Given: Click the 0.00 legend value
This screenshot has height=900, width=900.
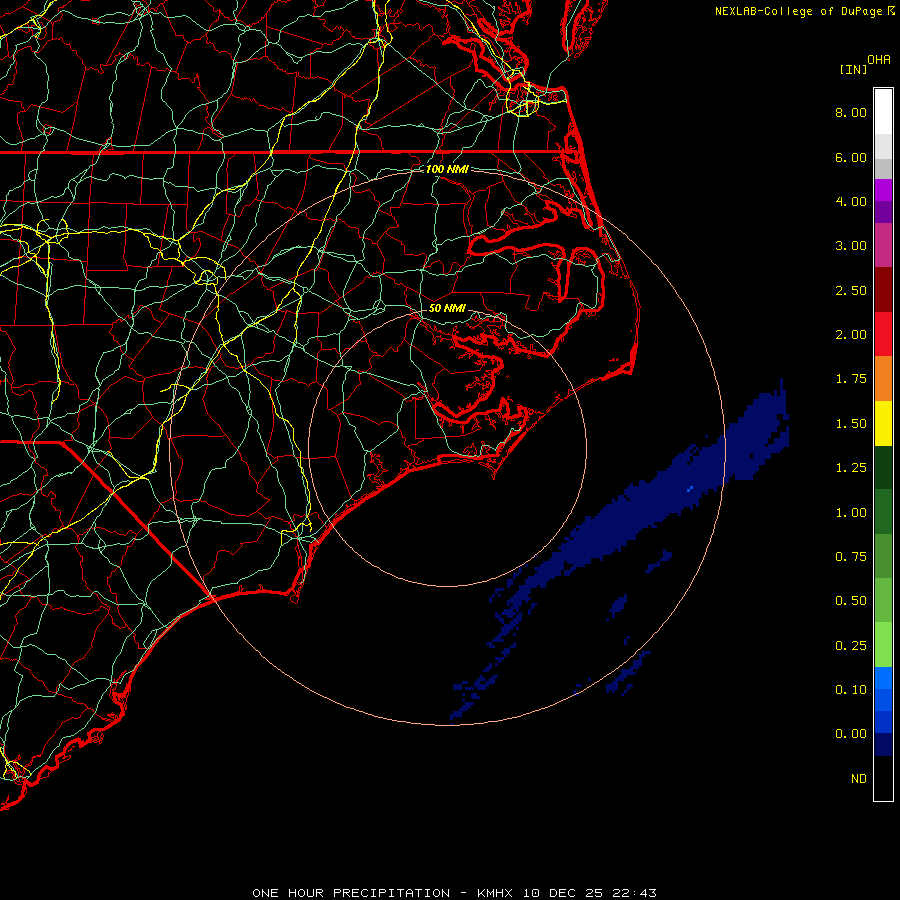Looking at the screenshot, I should coord(851,734).
